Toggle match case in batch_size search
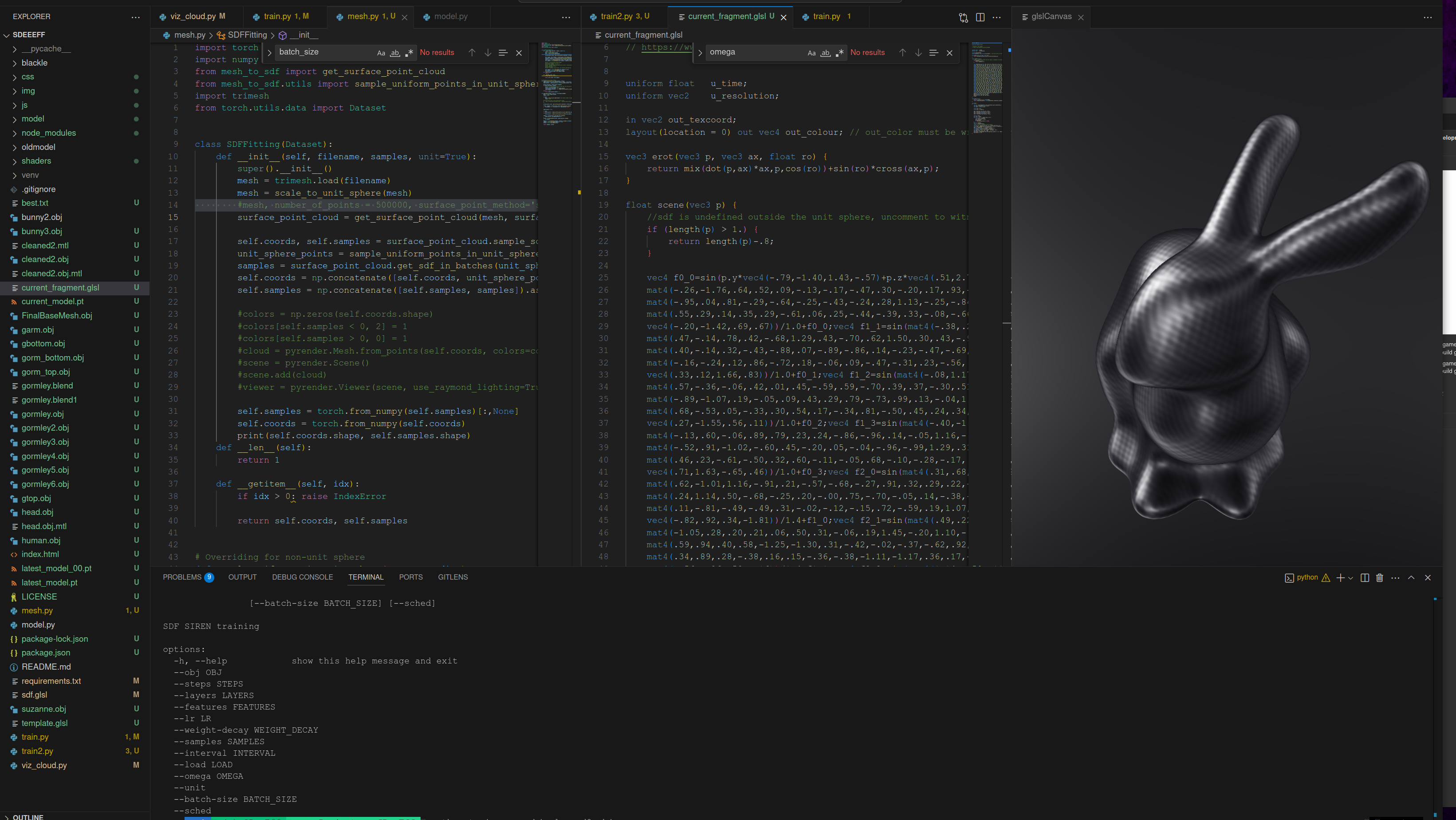 (381, 53)
